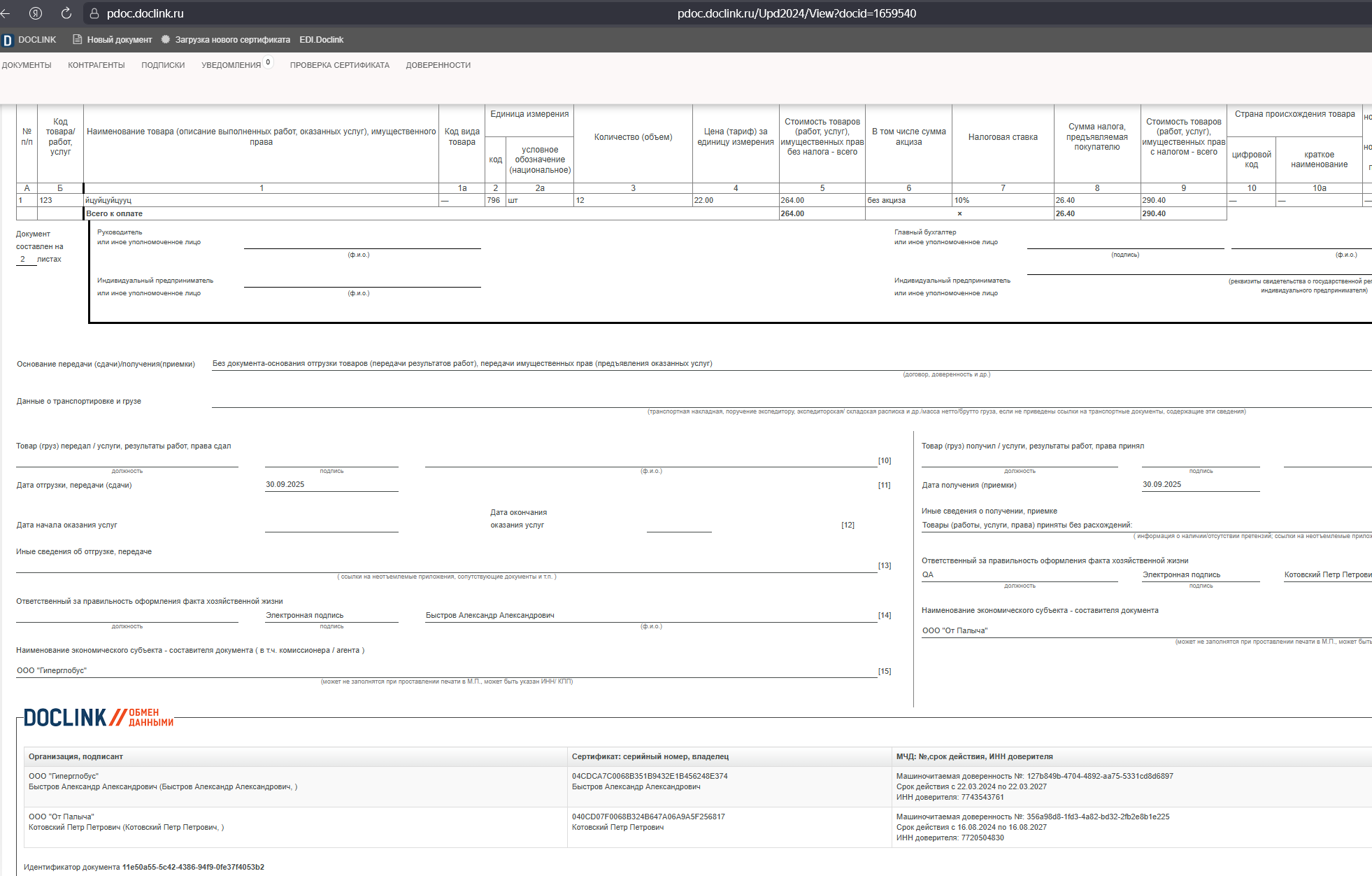
Task: Click the Yandex browser logo icon
Action: 36,13
